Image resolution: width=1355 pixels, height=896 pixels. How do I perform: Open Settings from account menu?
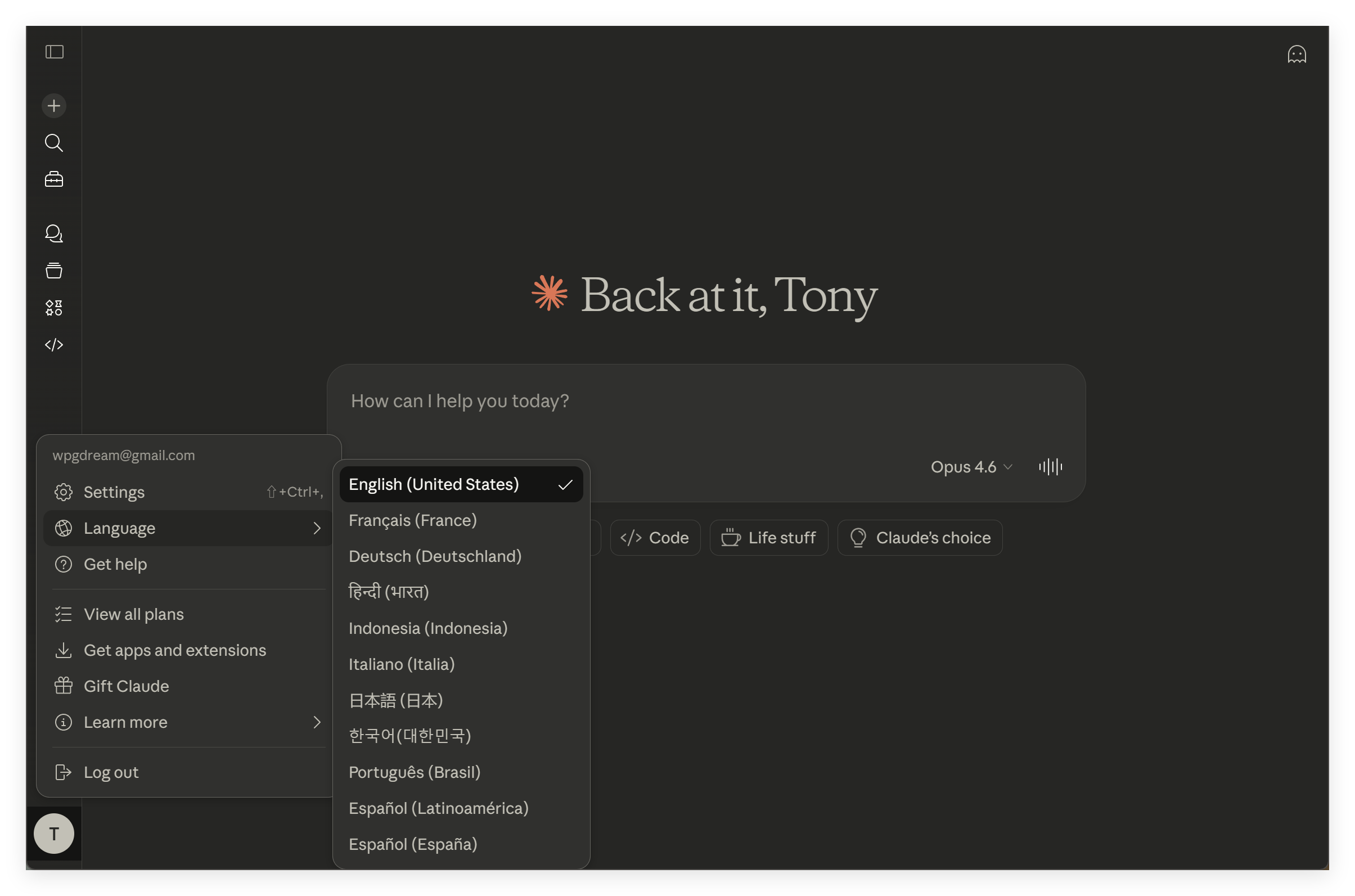point(114,492)
